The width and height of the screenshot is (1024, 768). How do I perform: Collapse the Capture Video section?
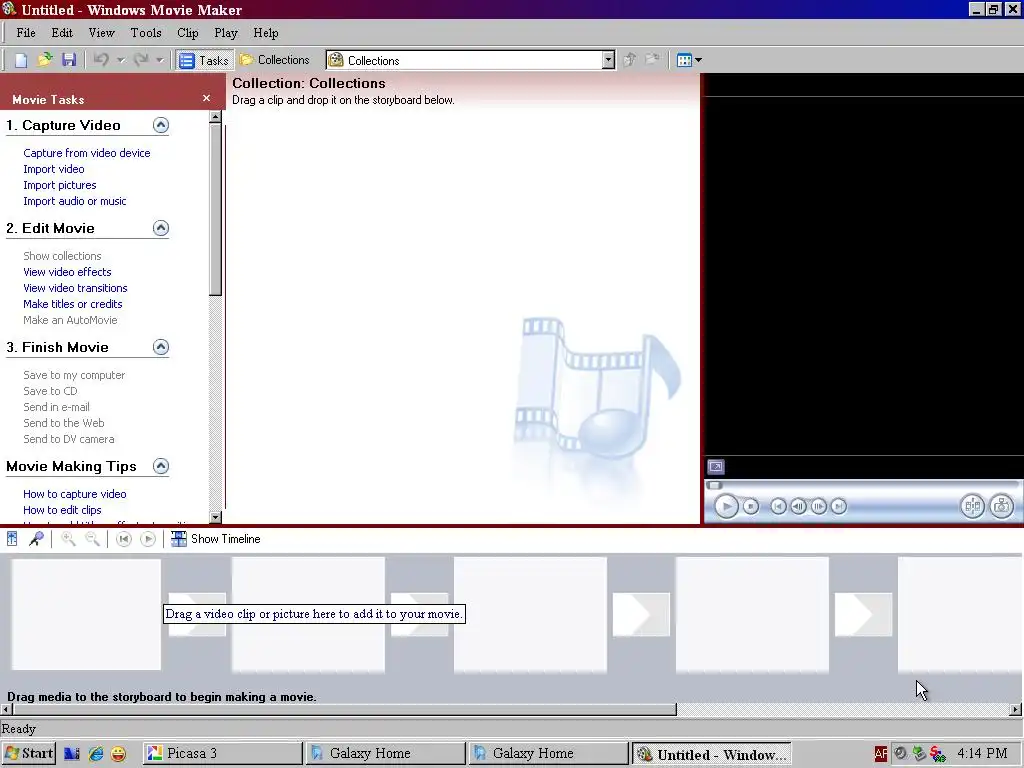[161, 125]
